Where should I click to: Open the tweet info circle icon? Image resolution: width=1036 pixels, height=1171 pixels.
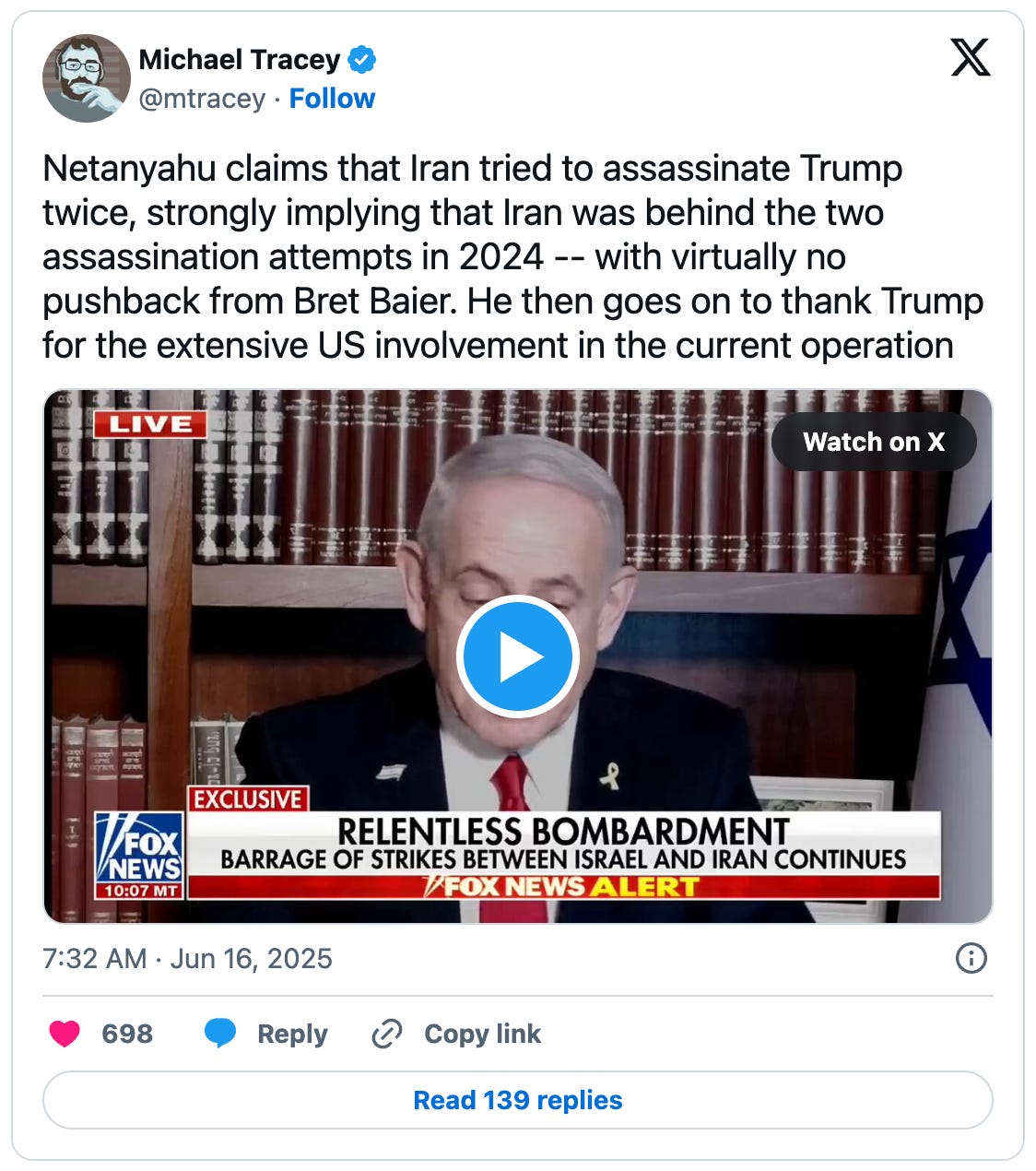pos(971,959)
